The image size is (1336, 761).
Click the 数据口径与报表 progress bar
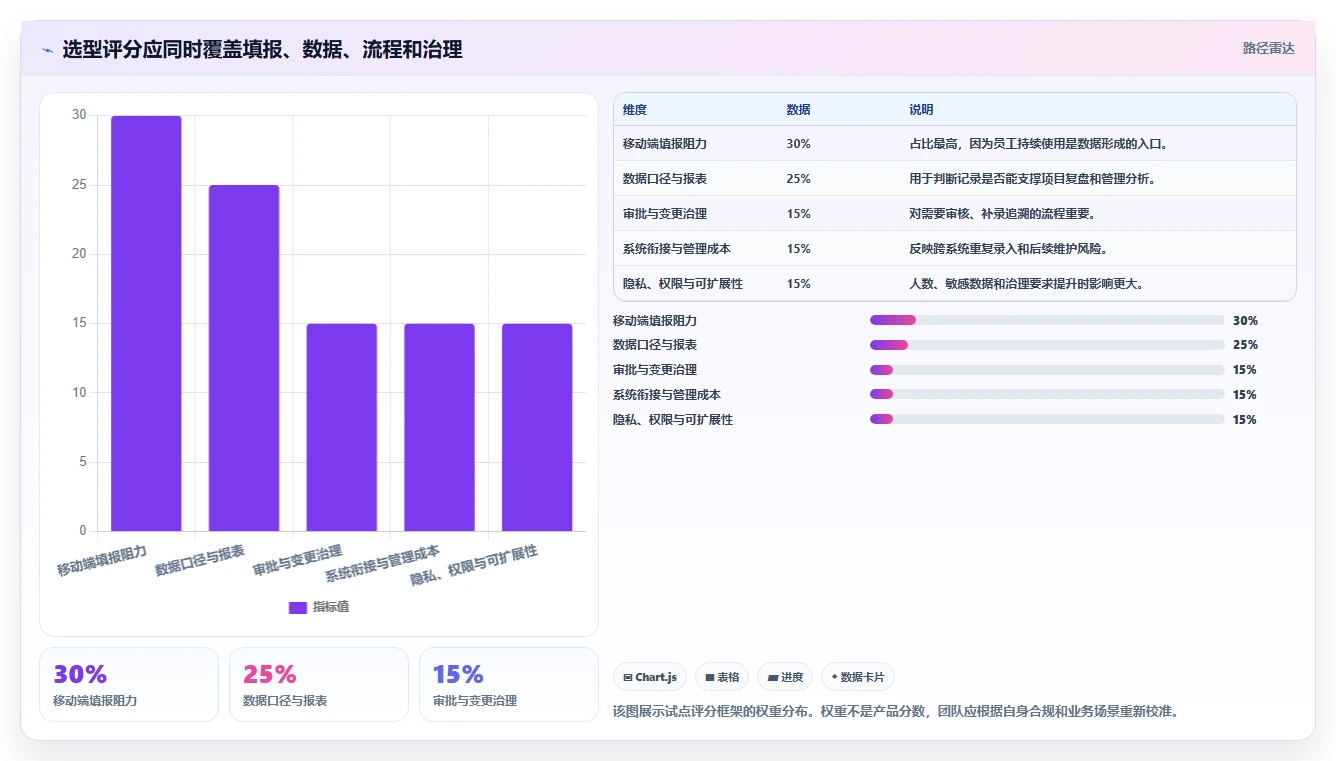coord(1047,345)
